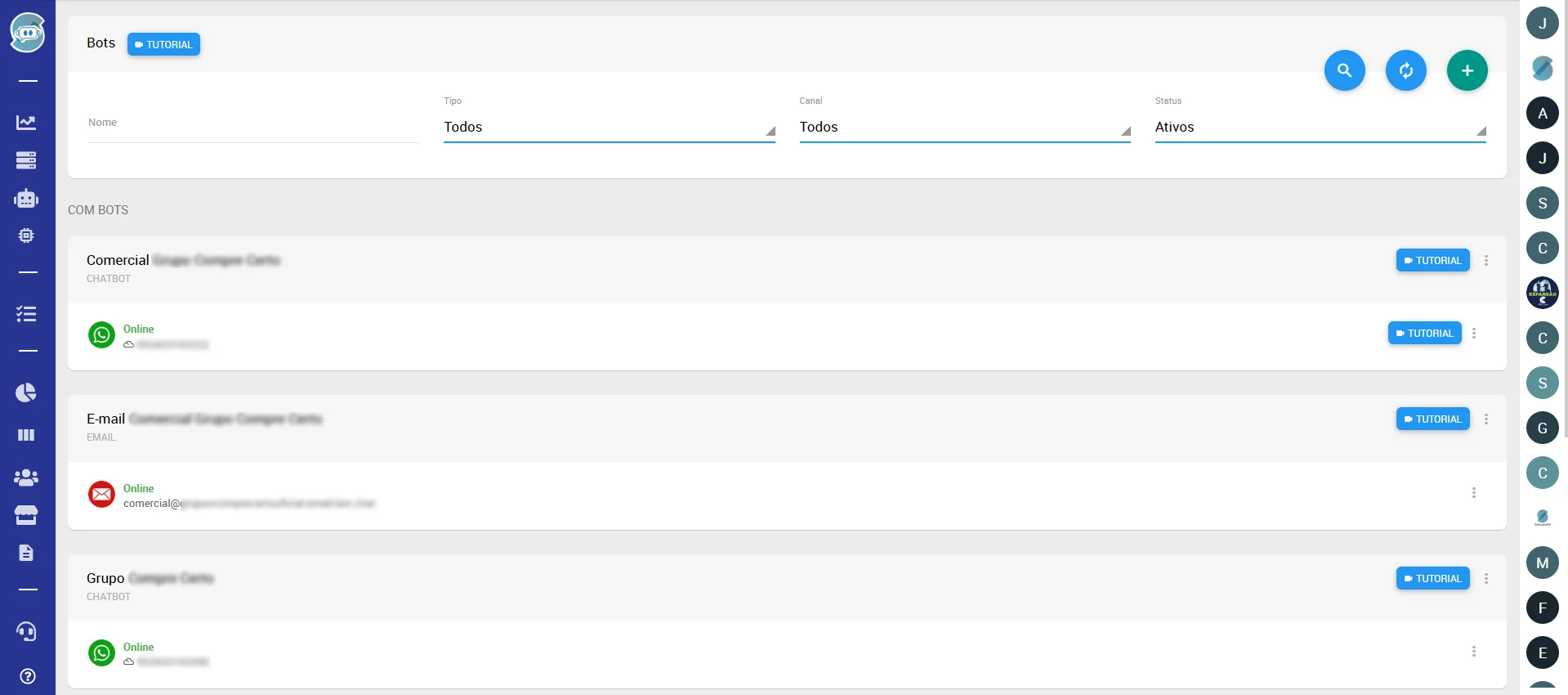This screenshot has width=1568, height=695.
Task: Click the blue search round button
Action: pos(1344,70)
